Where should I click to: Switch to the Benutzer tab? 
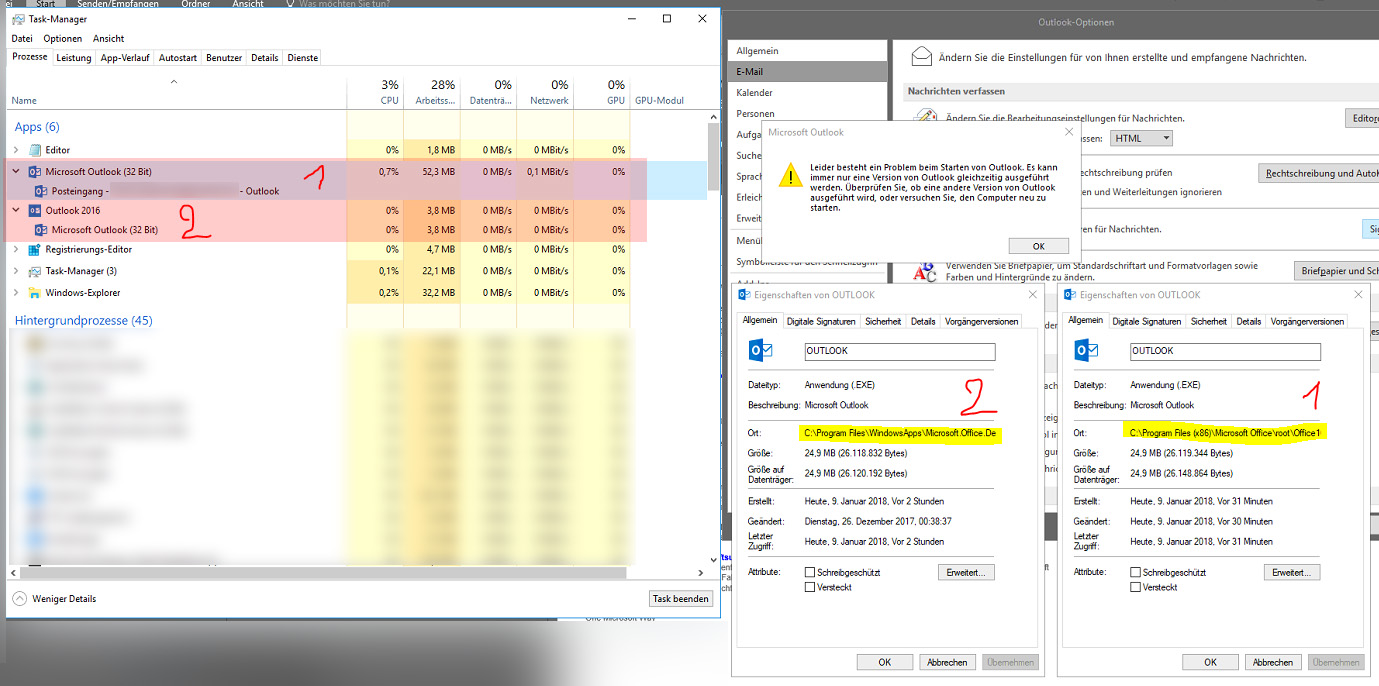[224, 58]
